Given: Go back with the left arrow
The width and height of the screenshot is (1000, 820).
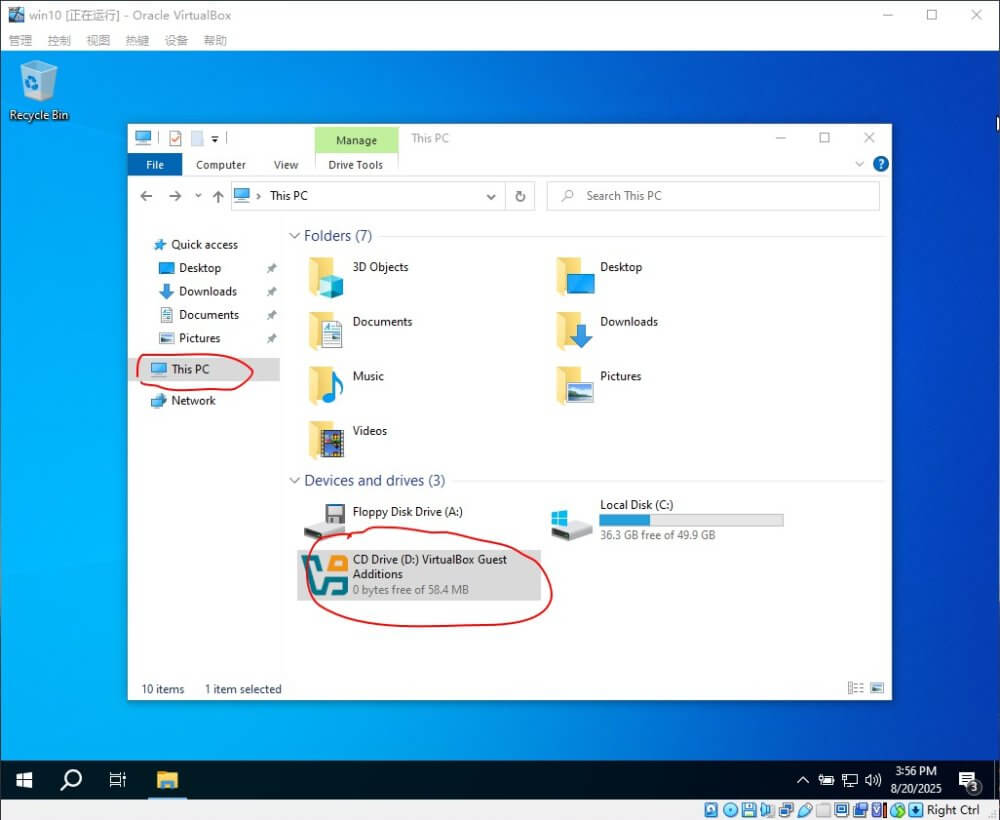Looking at the screenshot, I should pyautogui.click(x=146, y=196).
